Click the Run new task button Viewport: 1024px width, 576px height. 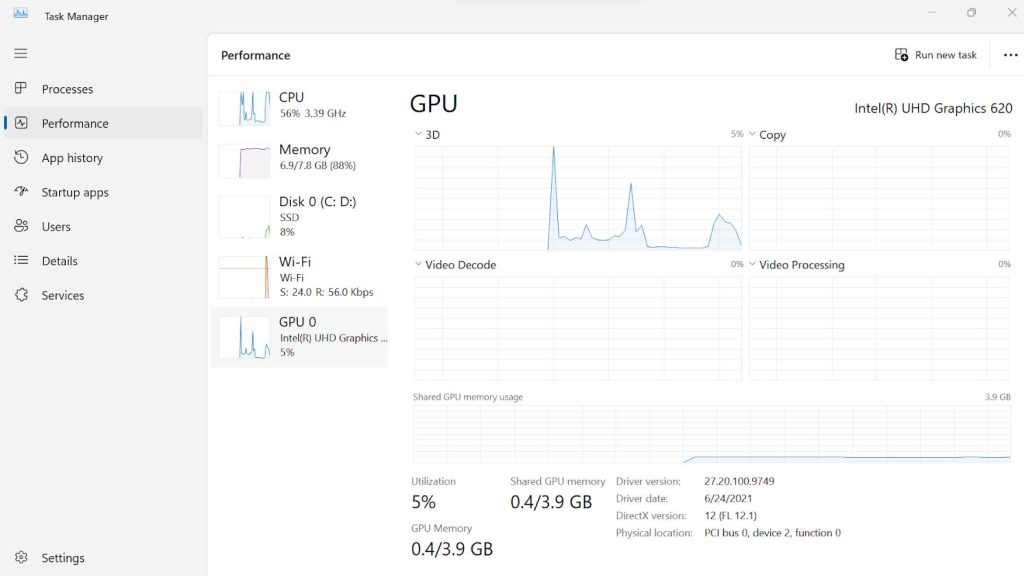click(935, 55)
